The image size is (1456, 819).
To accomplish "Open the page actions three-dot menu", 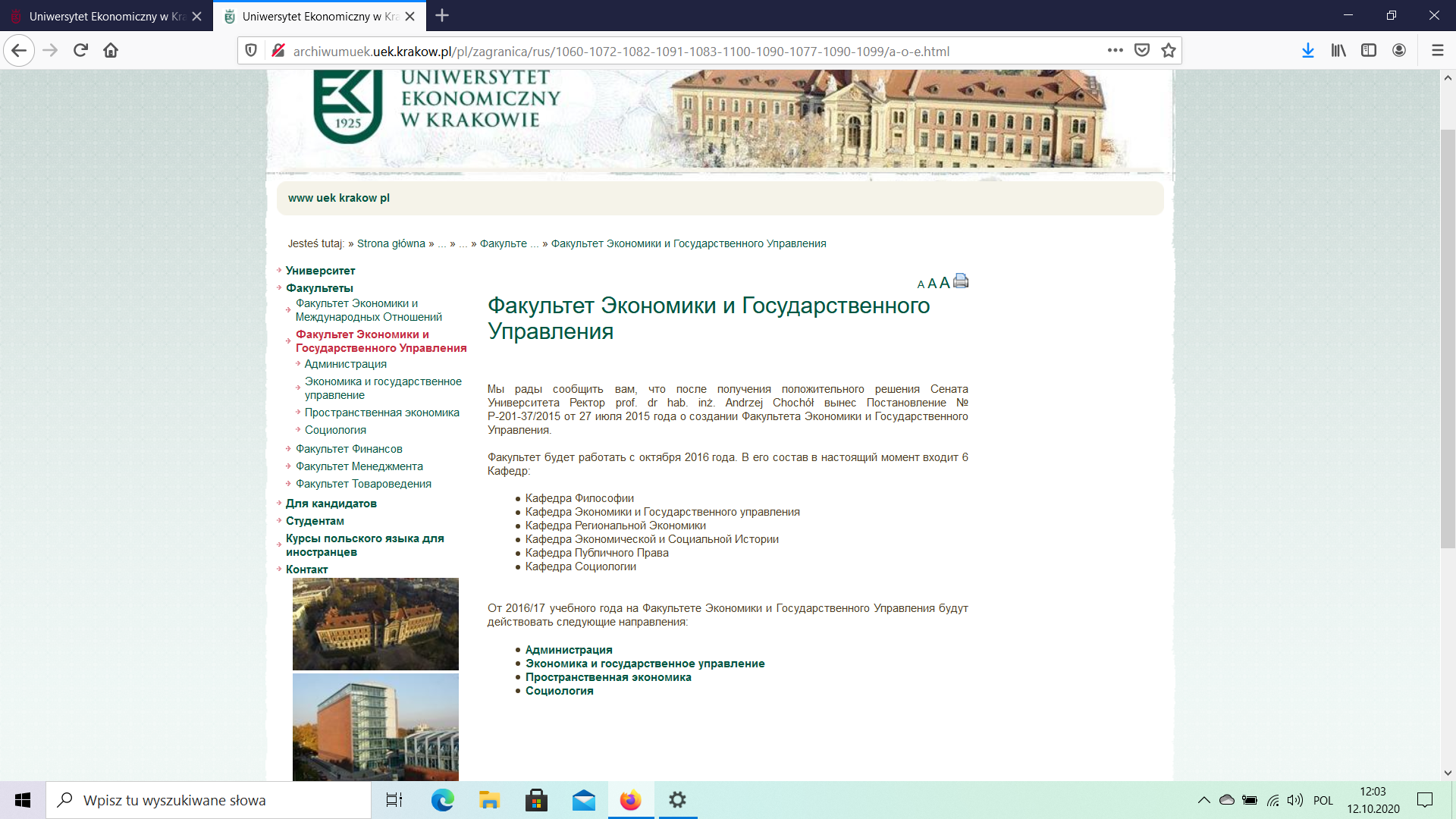I will [x=1115, y=51].
